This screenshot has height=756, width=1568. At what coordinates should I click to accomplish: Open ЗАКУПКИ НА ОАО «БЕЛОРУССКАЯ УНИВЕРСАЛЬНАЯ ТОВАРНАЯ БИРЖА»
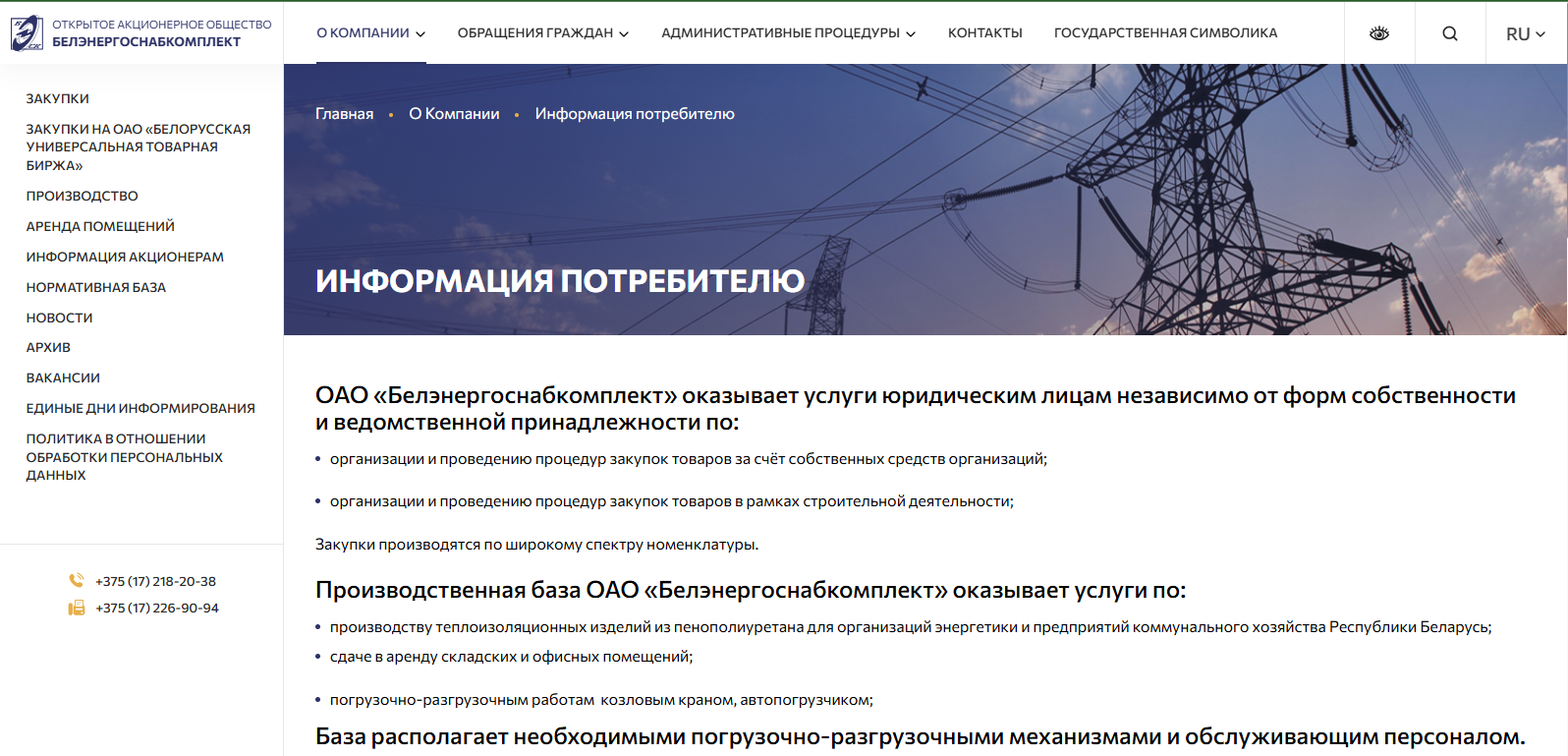point(139,147)
